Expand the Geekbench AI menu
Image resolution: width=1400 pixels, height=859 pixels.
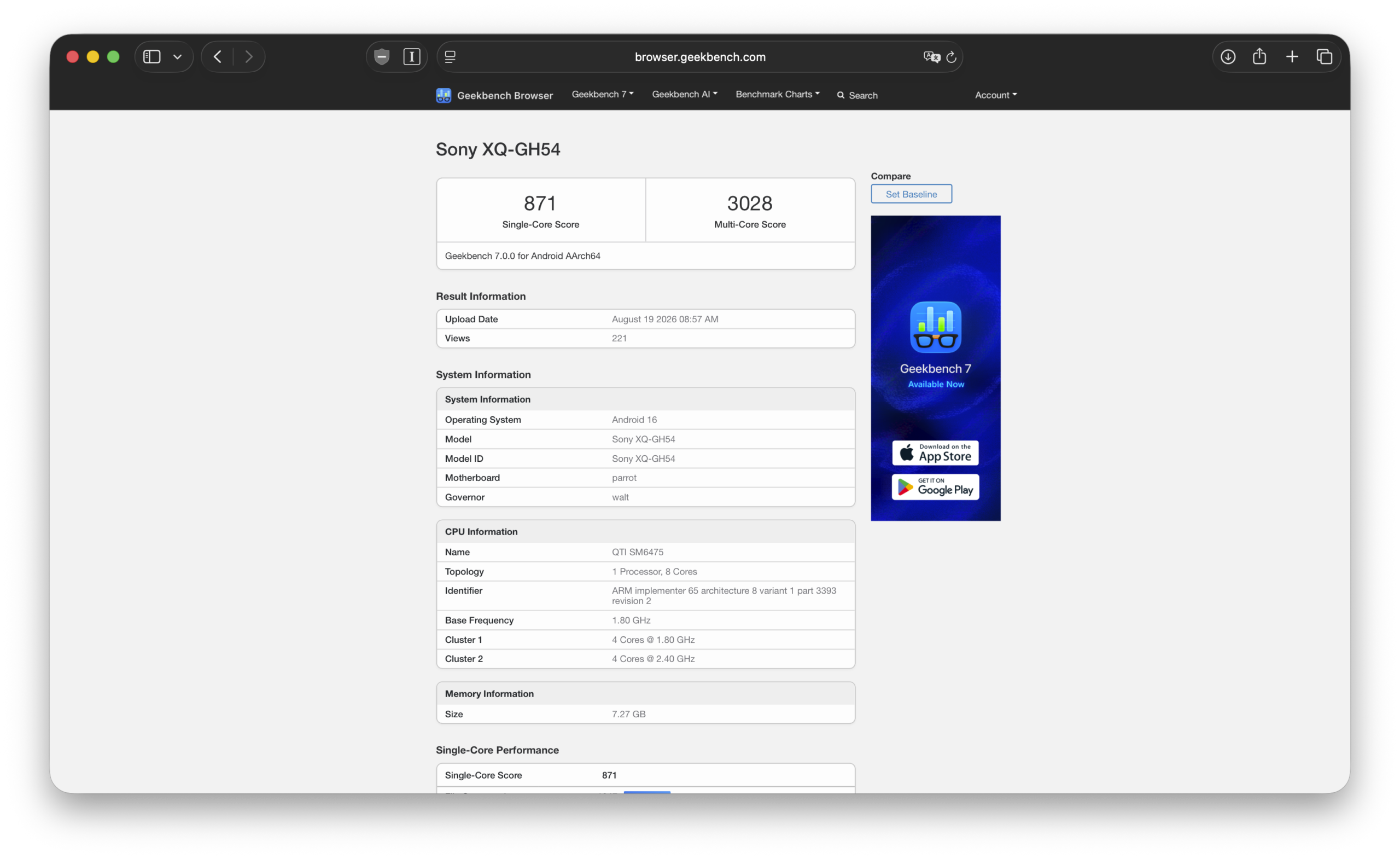point(685,94)
